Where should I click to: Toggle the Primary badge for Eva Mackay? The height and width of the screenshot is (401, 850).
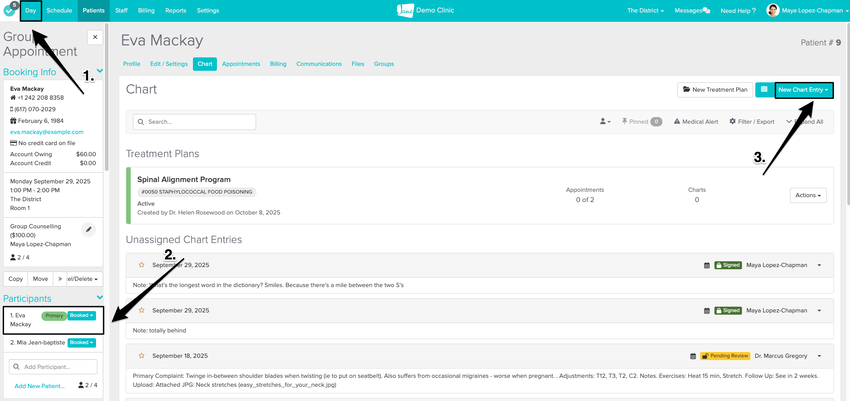52,315
